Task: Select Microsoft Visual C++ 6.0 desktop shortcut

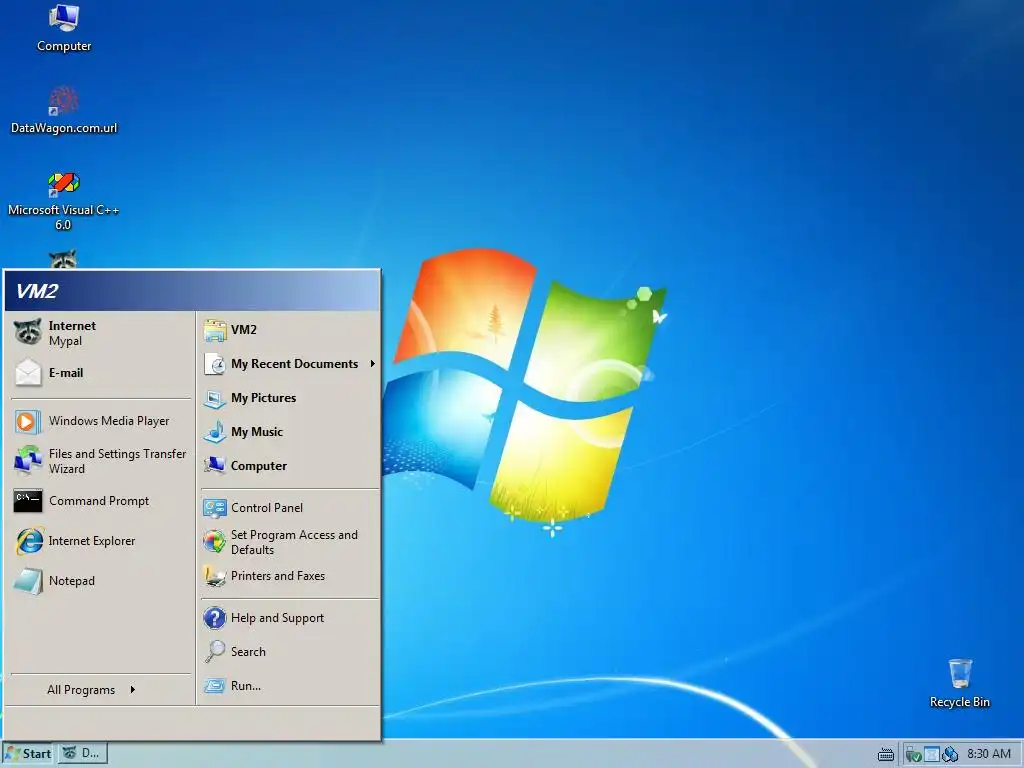Action: click(x=63, y=200)
